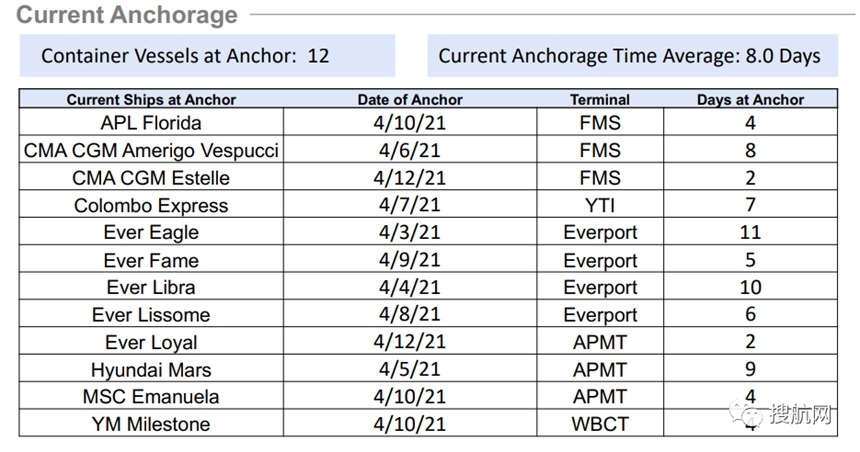860x452 pixels.
Task: Select the 'WBCT' terminal cell
Action: 599,423
